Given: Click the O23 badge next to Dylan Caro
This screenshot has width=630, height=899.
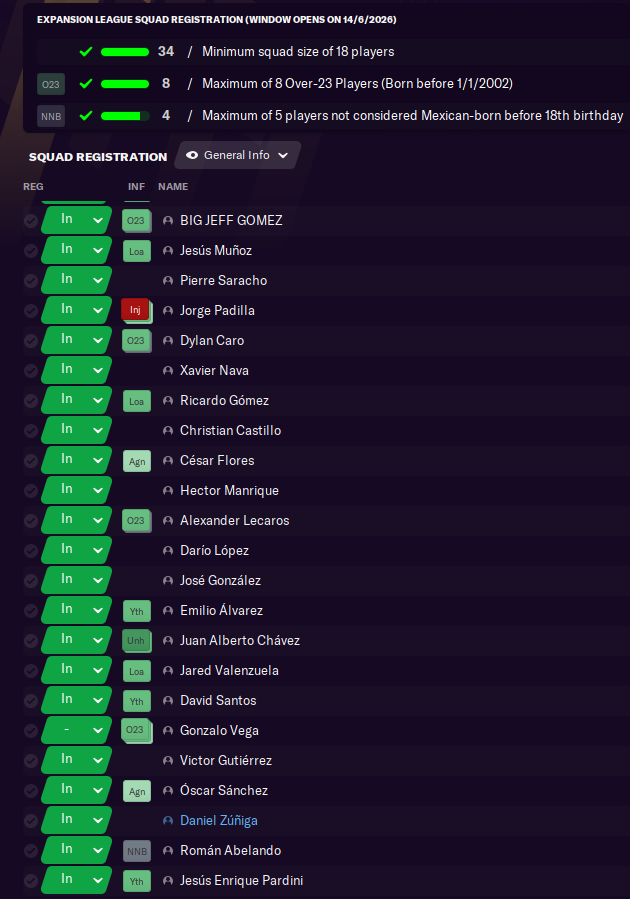Looking at the screenshot, I should click(135, 340).
